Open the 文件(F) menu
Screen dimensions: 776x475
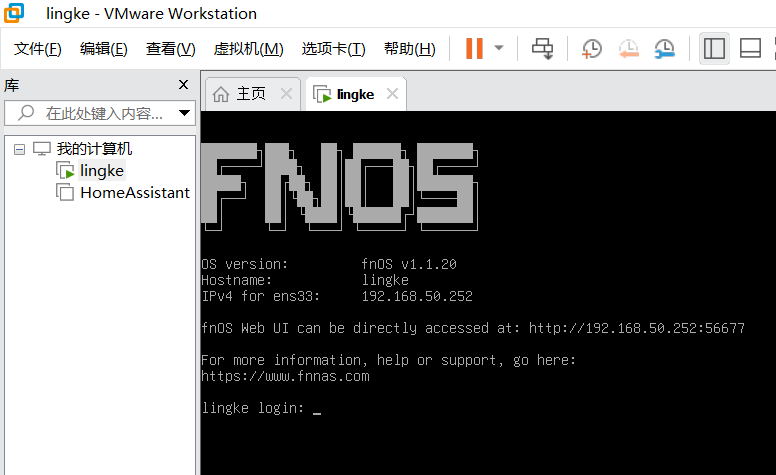point(38,48)
